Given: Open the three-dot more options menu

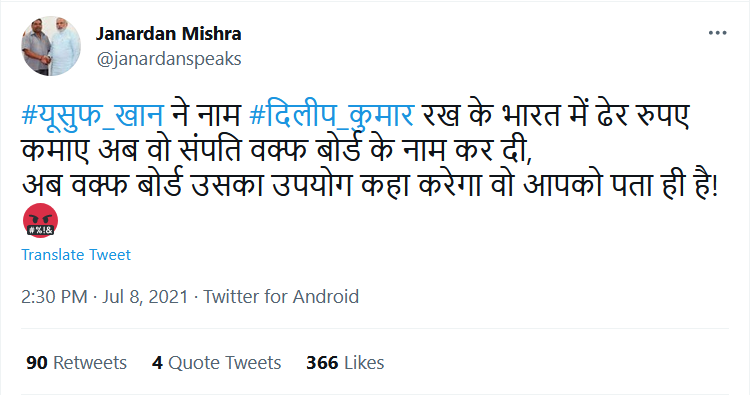Looking at the screenshot, I should coord(717,33).
